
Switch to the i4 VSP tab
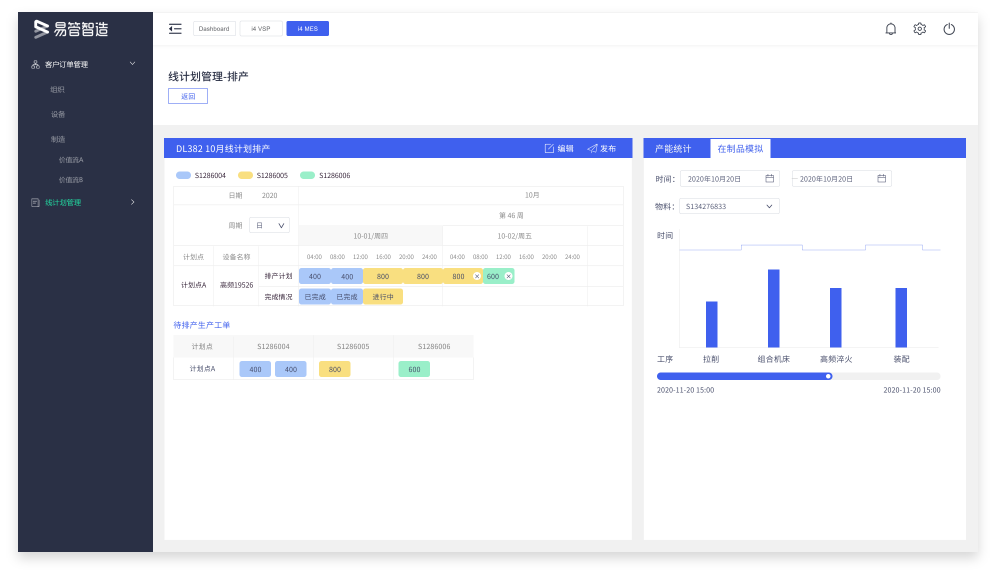coord(261,29)
